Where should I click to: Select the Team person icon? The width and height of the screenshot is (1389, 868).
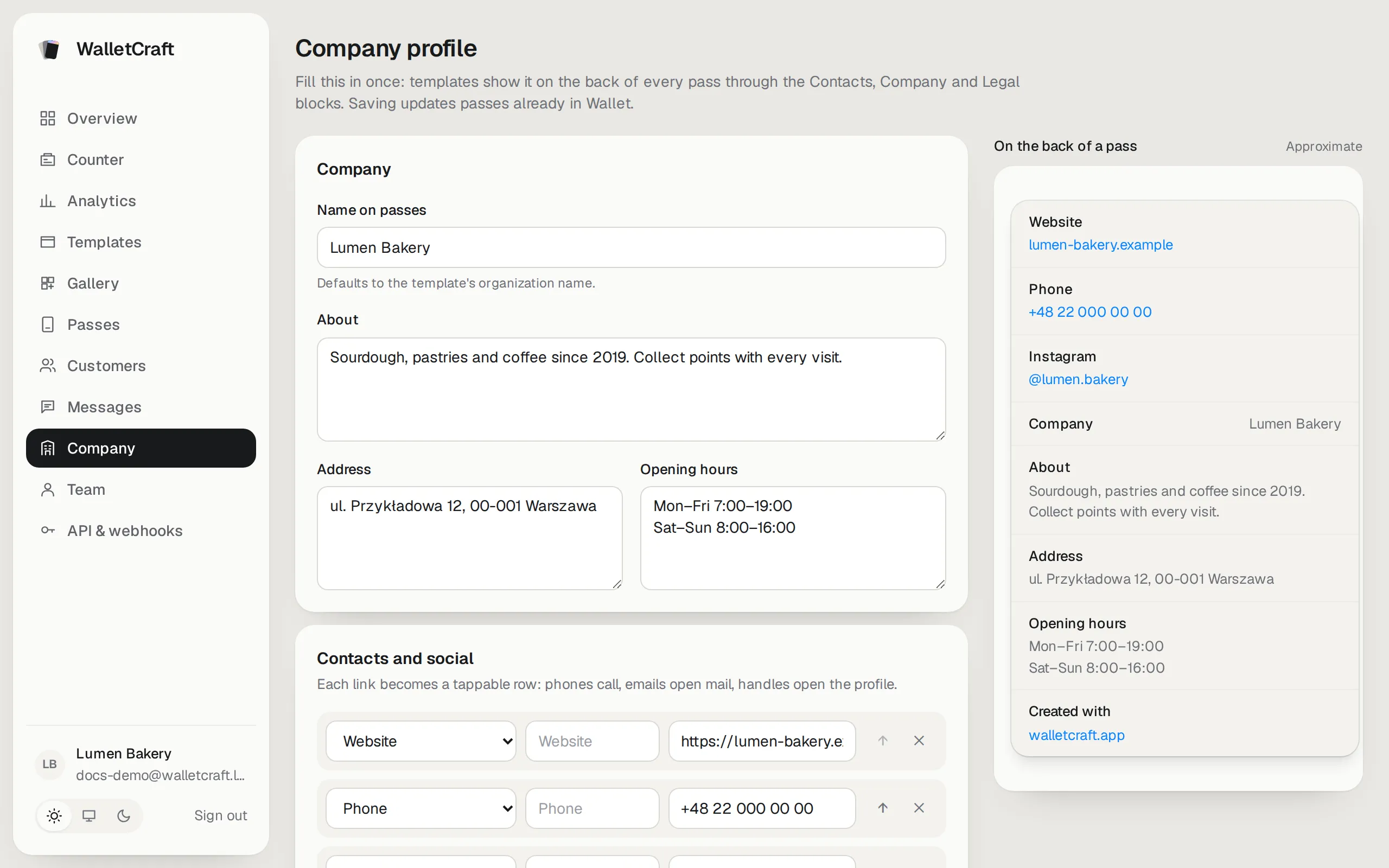(x=48, y=490)
